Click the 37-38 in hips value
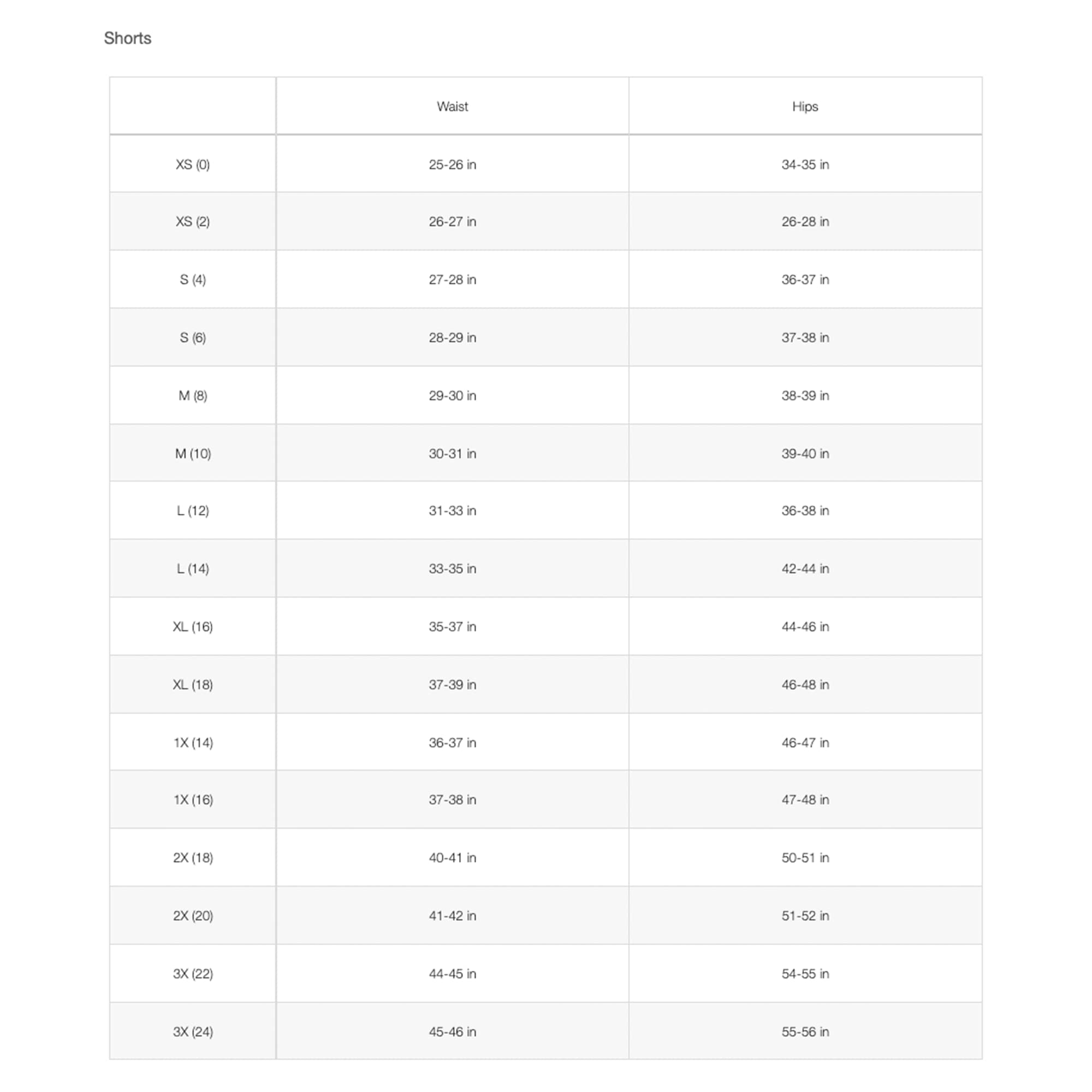The image size is (1092, 1092). click(x=805, y=337)
